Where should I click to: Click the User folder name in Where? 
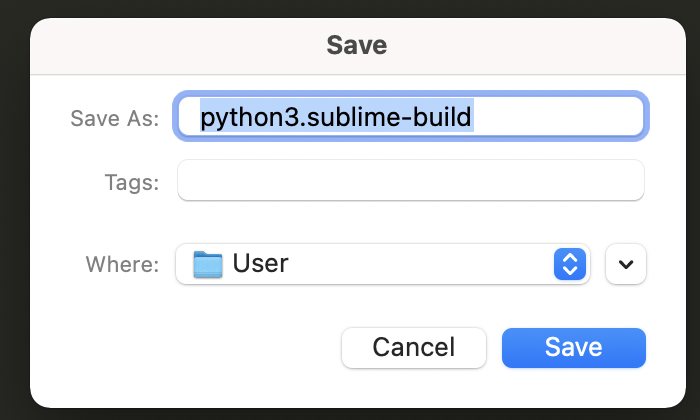tap(260, 265)
